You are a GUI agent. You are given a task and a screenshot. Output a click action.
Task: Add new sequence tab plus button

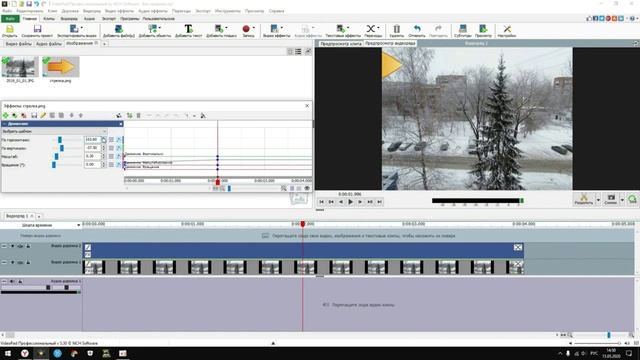[x=39, y=216]
